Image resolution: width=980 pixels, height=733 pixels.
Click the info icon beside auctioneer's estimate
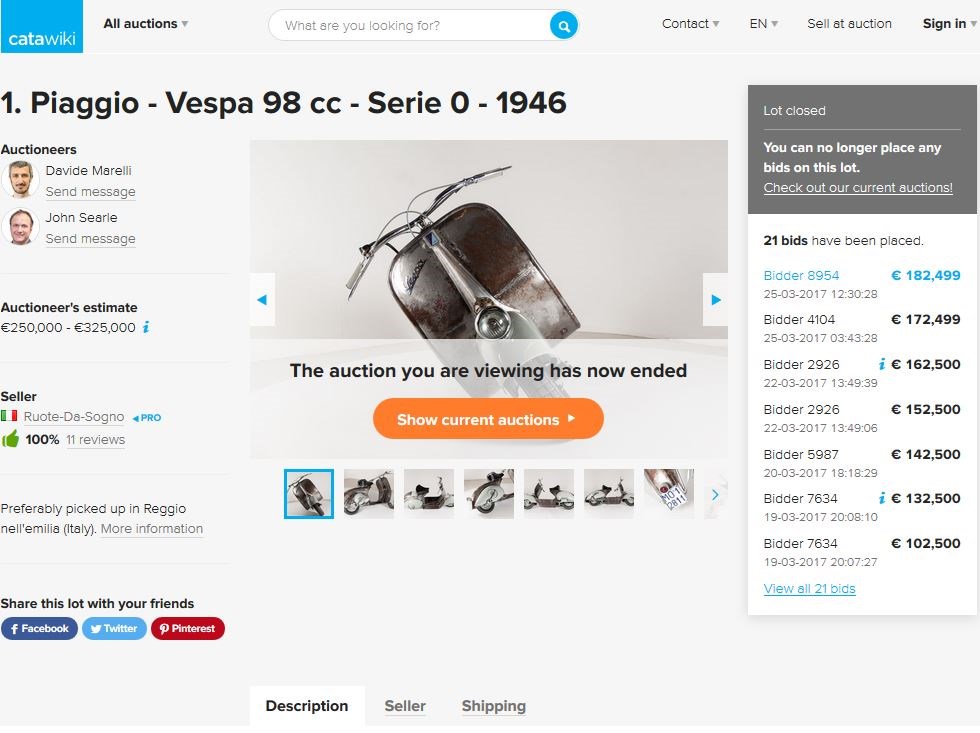point(146,327)
